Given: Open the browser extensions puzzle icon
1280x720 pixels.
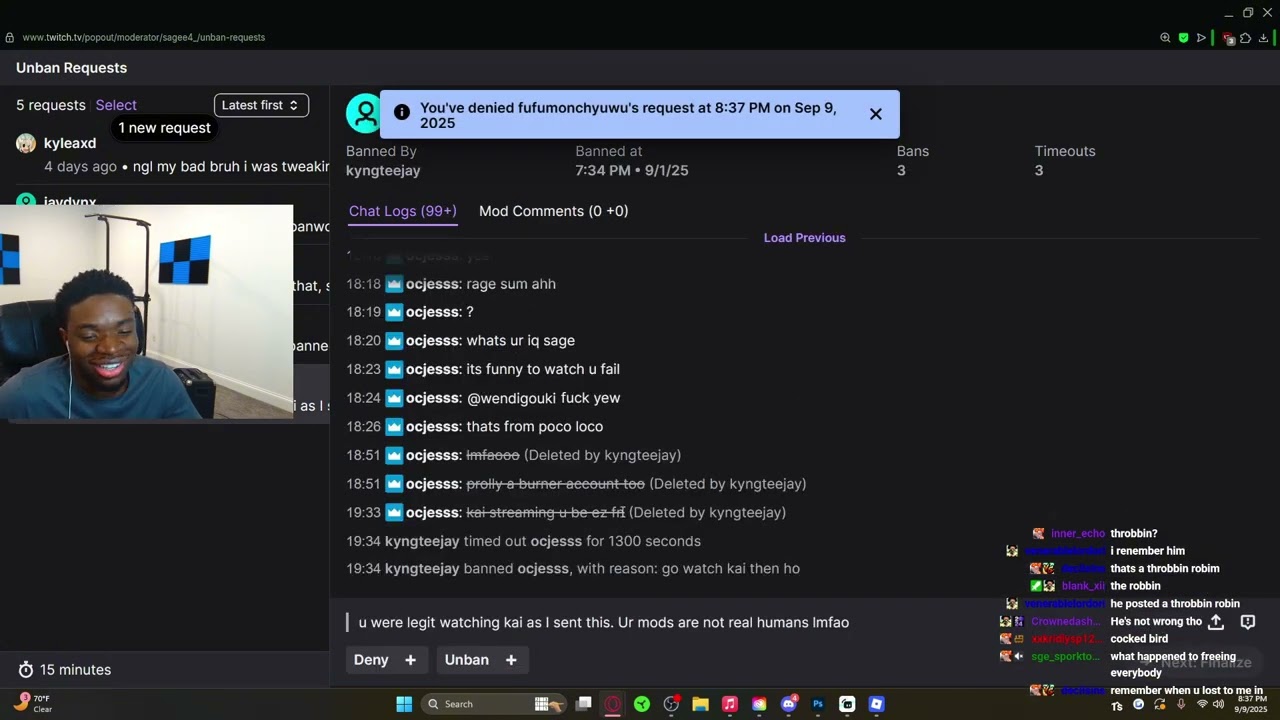Looking at the screenshot, I should 1245,38.
